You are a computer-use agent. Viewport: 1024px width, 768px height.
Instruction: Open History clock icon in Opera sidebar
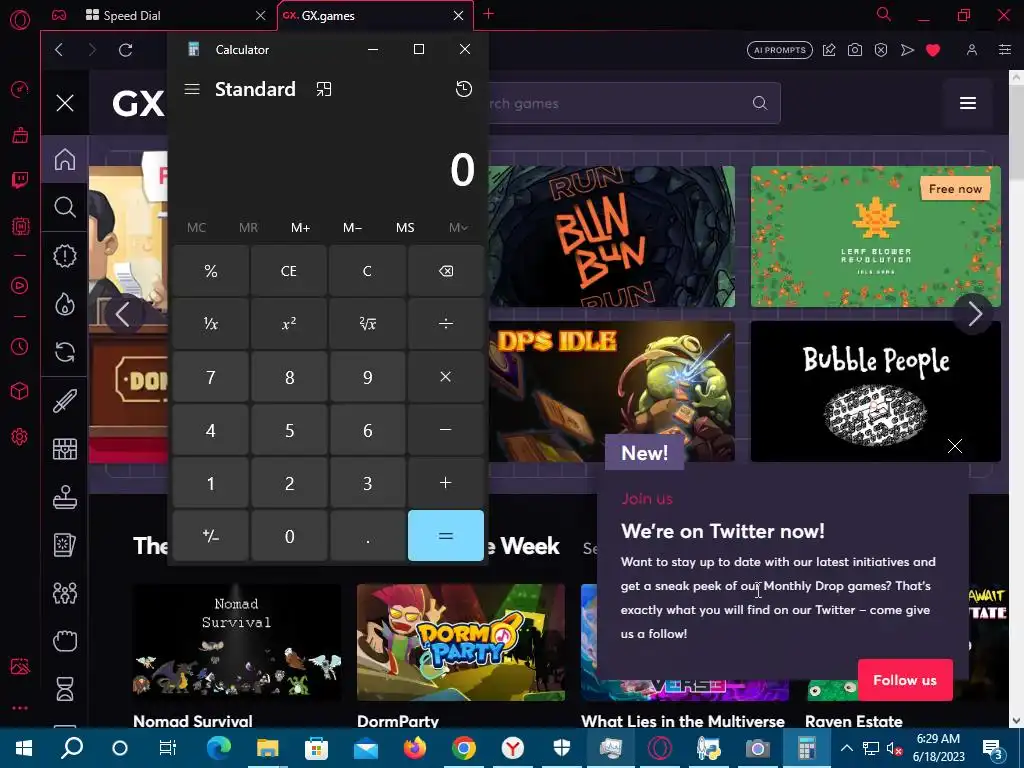(x=20, y=346)
